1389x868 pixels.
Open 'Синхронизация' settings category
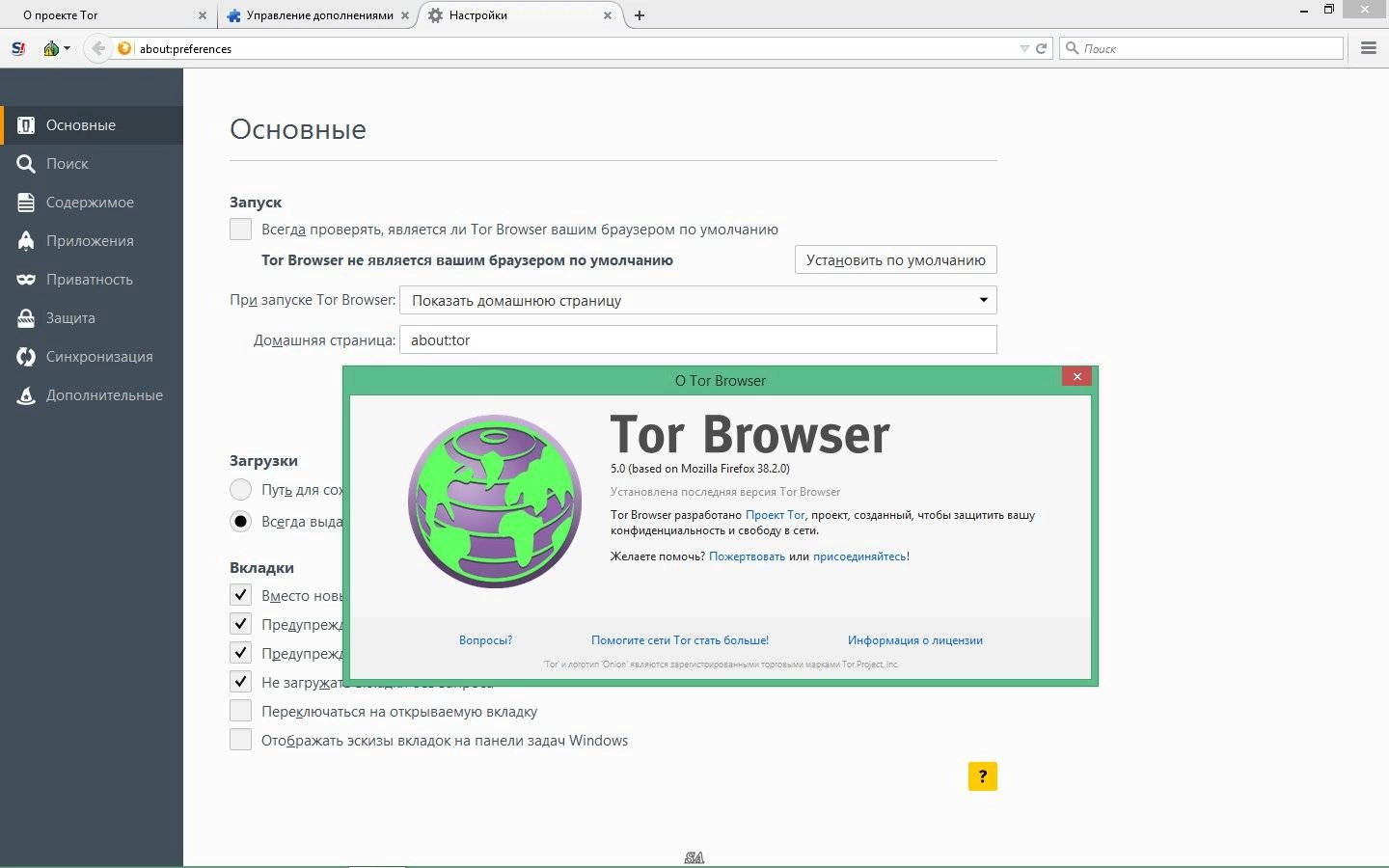pyautogui.click(x=92, y=357)
